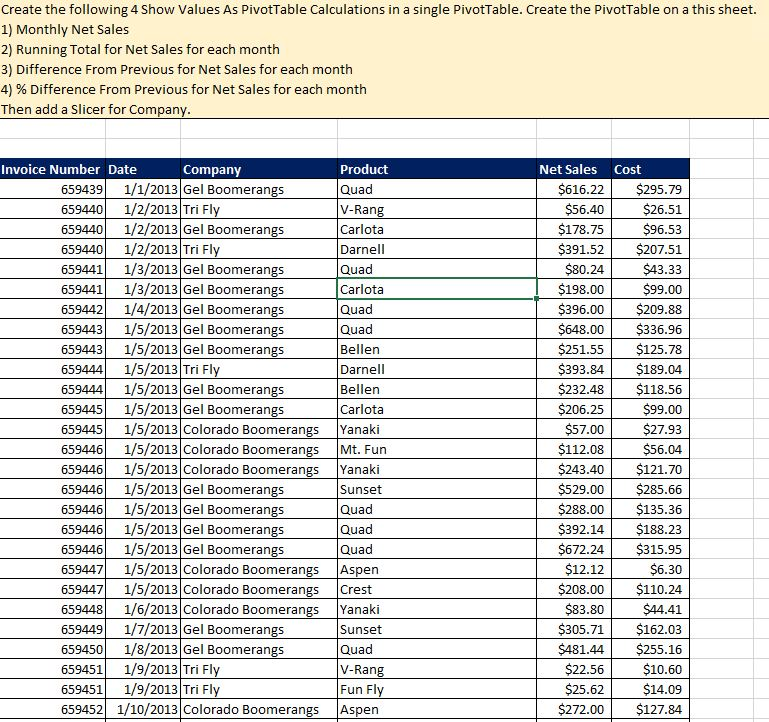Image resolution: width=769 pixels, height=722 pixels.
Task: Select the Product column header
Action: point(437,169)
